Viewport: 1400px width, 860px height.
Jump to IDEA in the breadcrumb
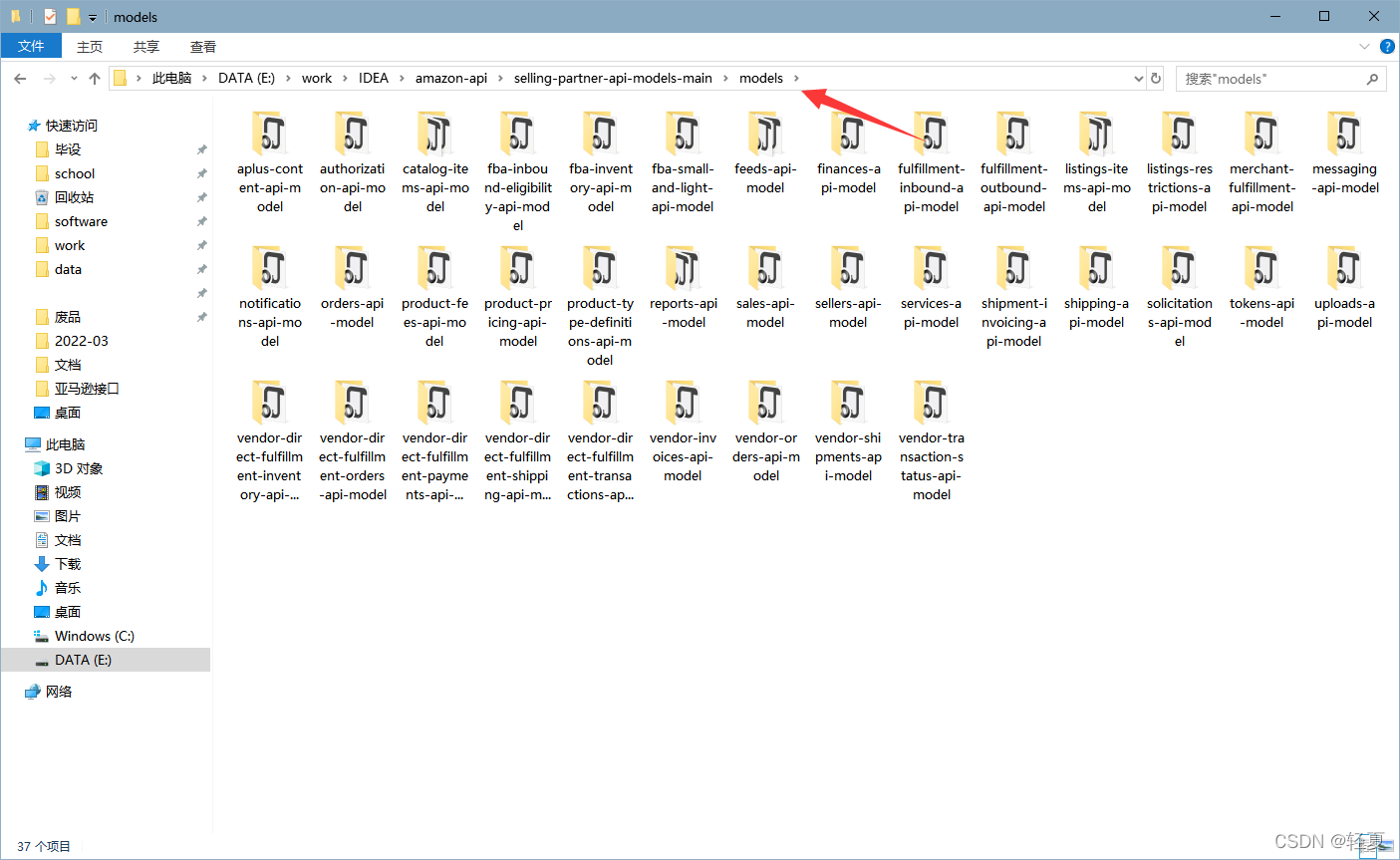[374, 78]
